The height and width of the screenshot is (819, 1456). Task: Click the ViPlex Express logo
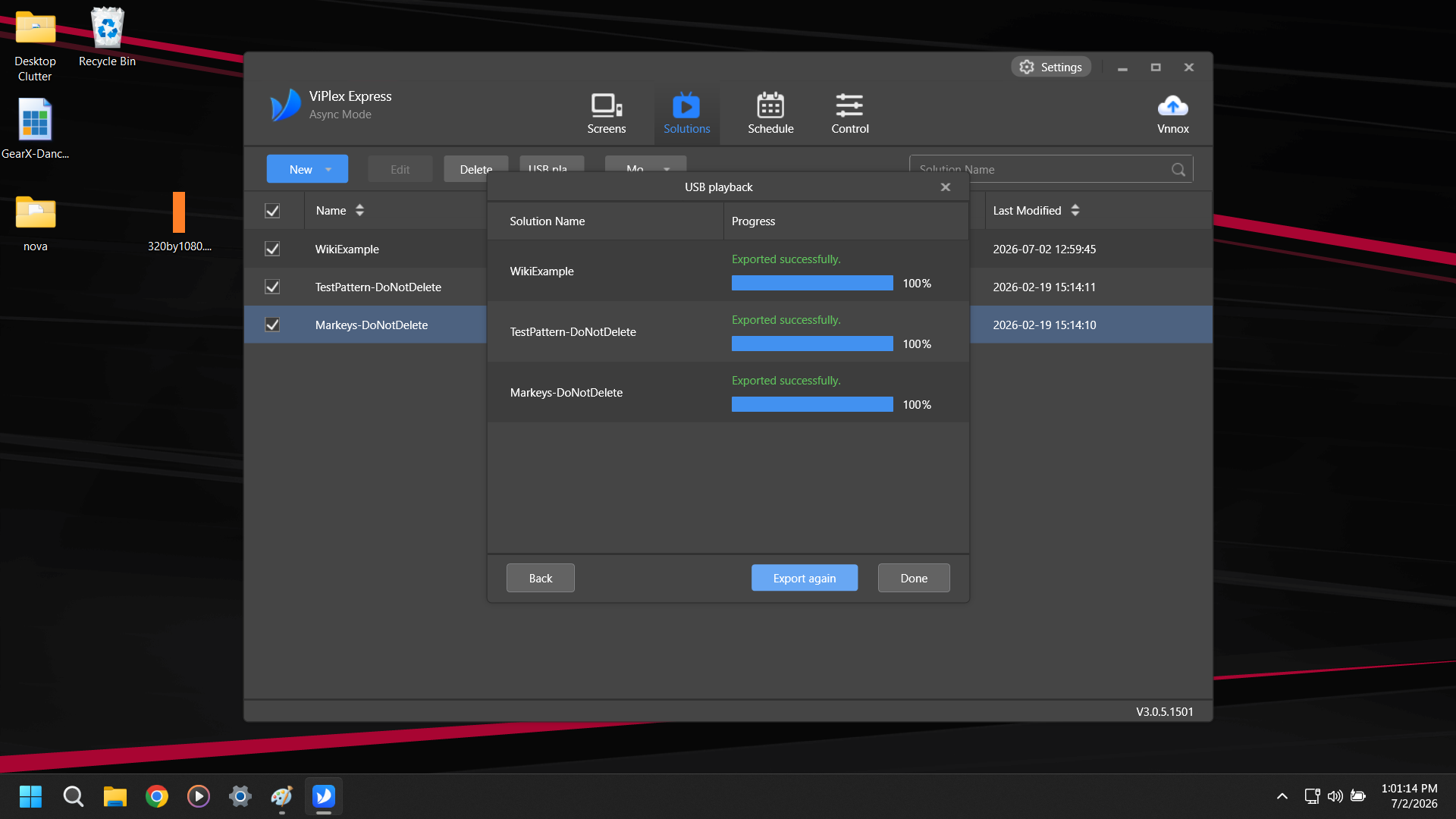point(286,105)
